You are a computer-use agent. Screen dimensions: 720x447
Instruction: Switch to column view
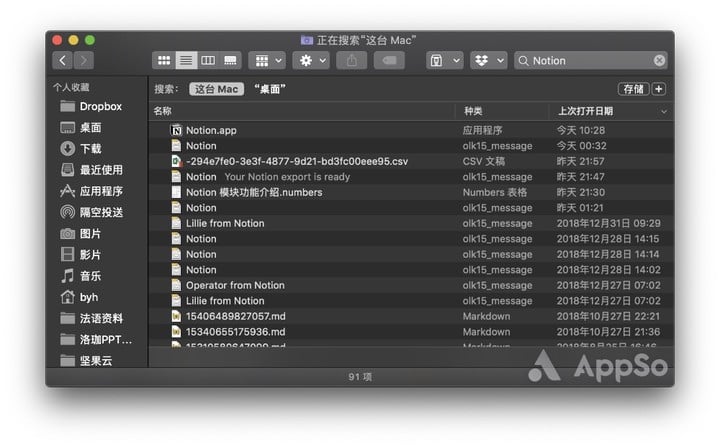coord(208,60)
